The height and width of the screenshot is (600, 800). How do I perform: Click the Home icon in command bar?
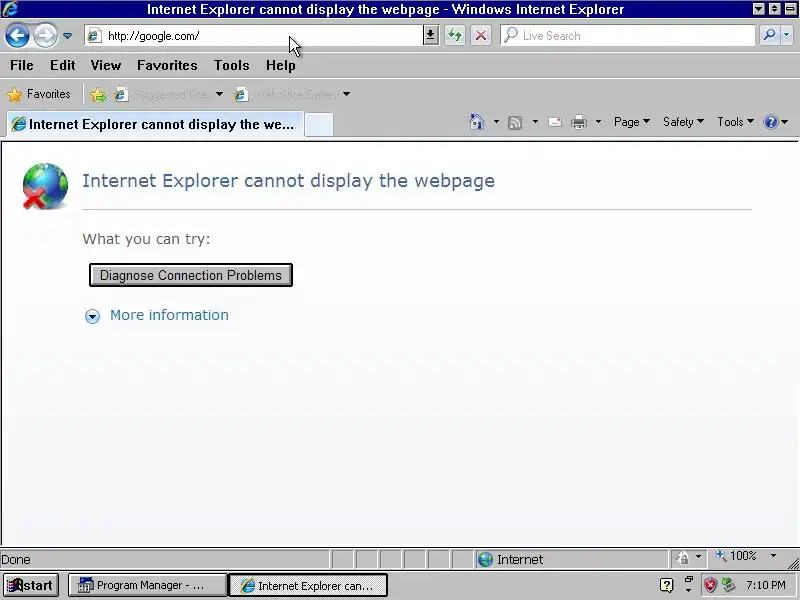477,122
